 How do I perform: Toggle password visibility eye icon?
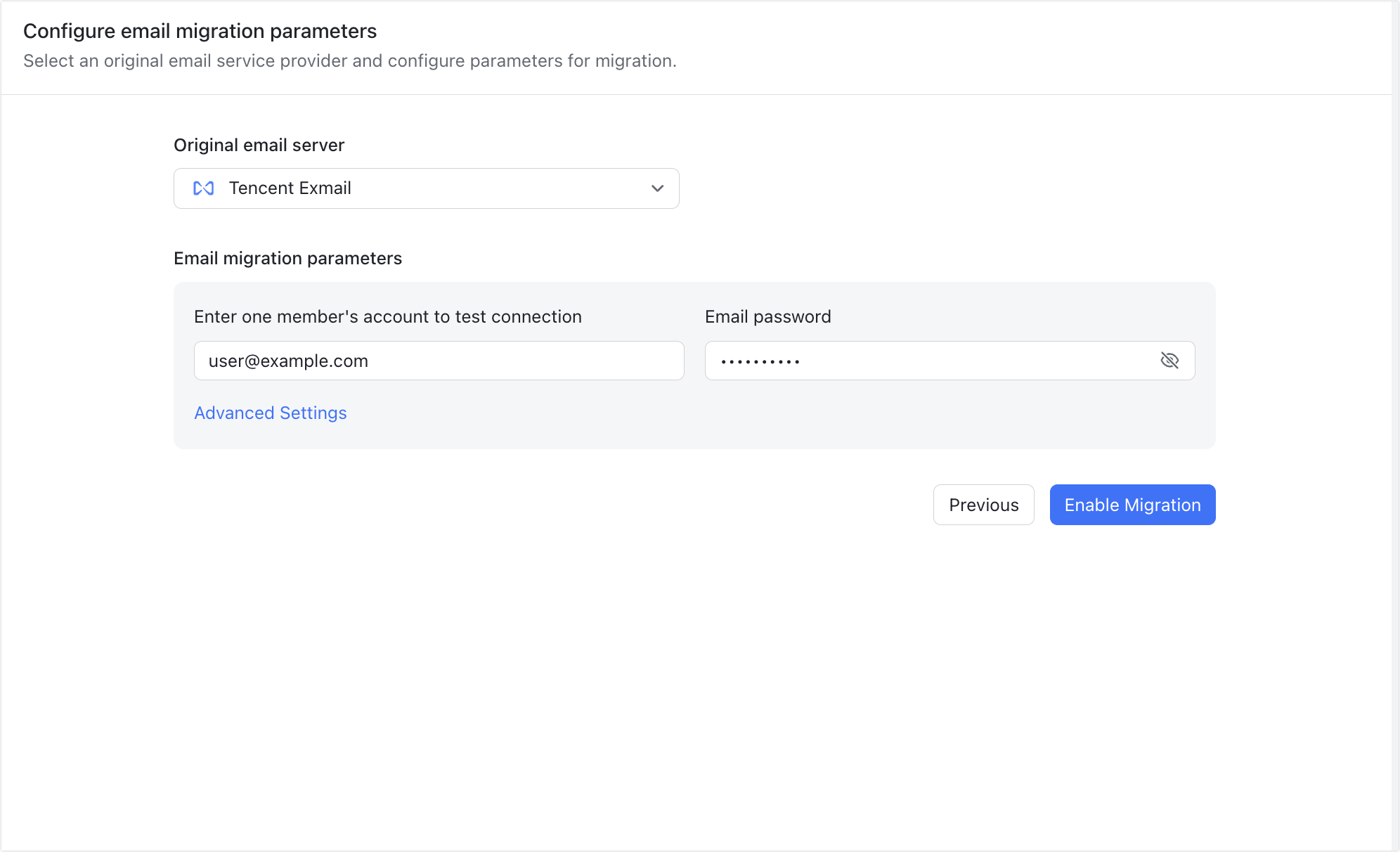[1169, 361]
